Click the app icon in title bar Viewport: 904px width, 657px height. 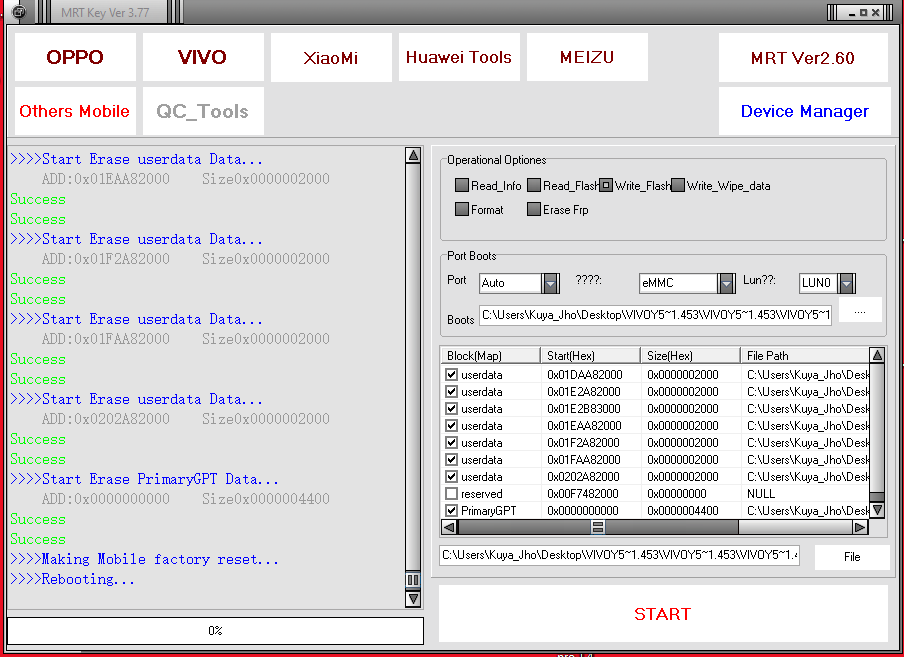coord(18,12)
